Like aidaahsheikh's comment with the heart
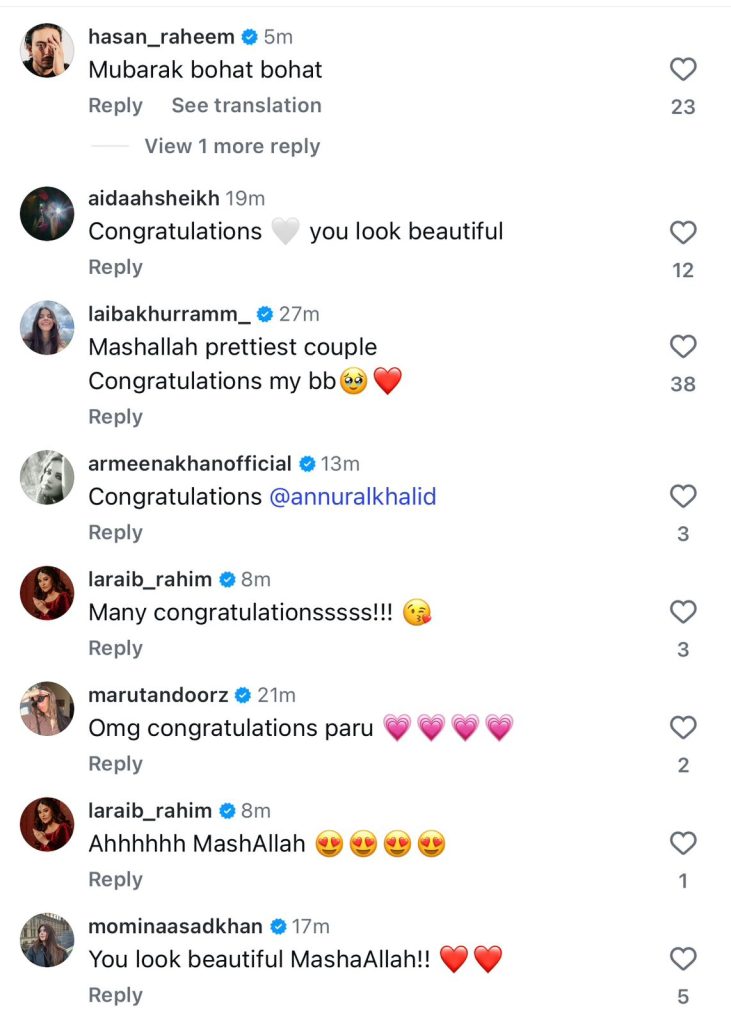The image size is (731, 1024). coord(682,233)
